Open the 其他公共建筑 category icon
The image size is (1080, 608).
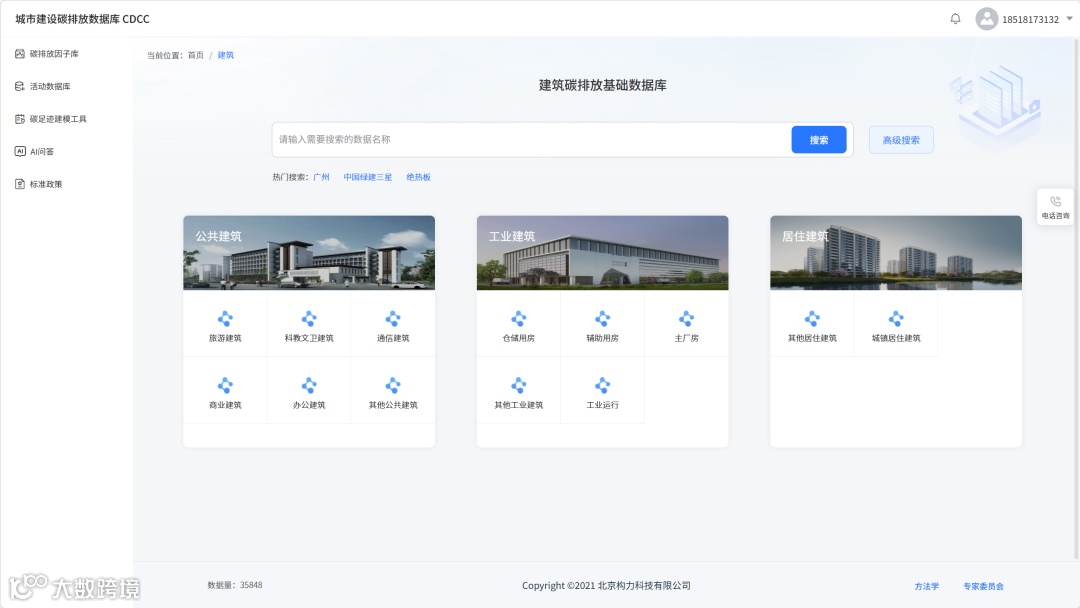(x=393, y=386)
